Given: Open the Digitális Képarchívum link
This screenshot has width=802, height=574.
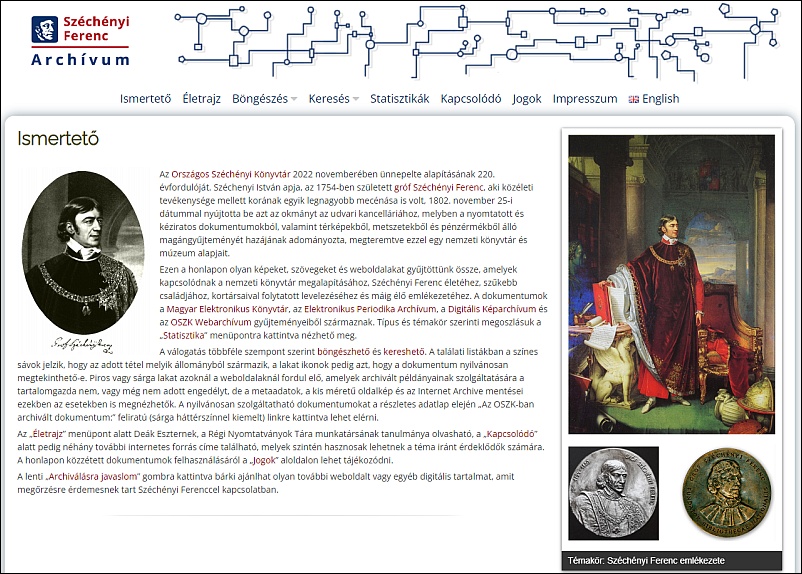Looking at the screenshot, I should [492, 309].
